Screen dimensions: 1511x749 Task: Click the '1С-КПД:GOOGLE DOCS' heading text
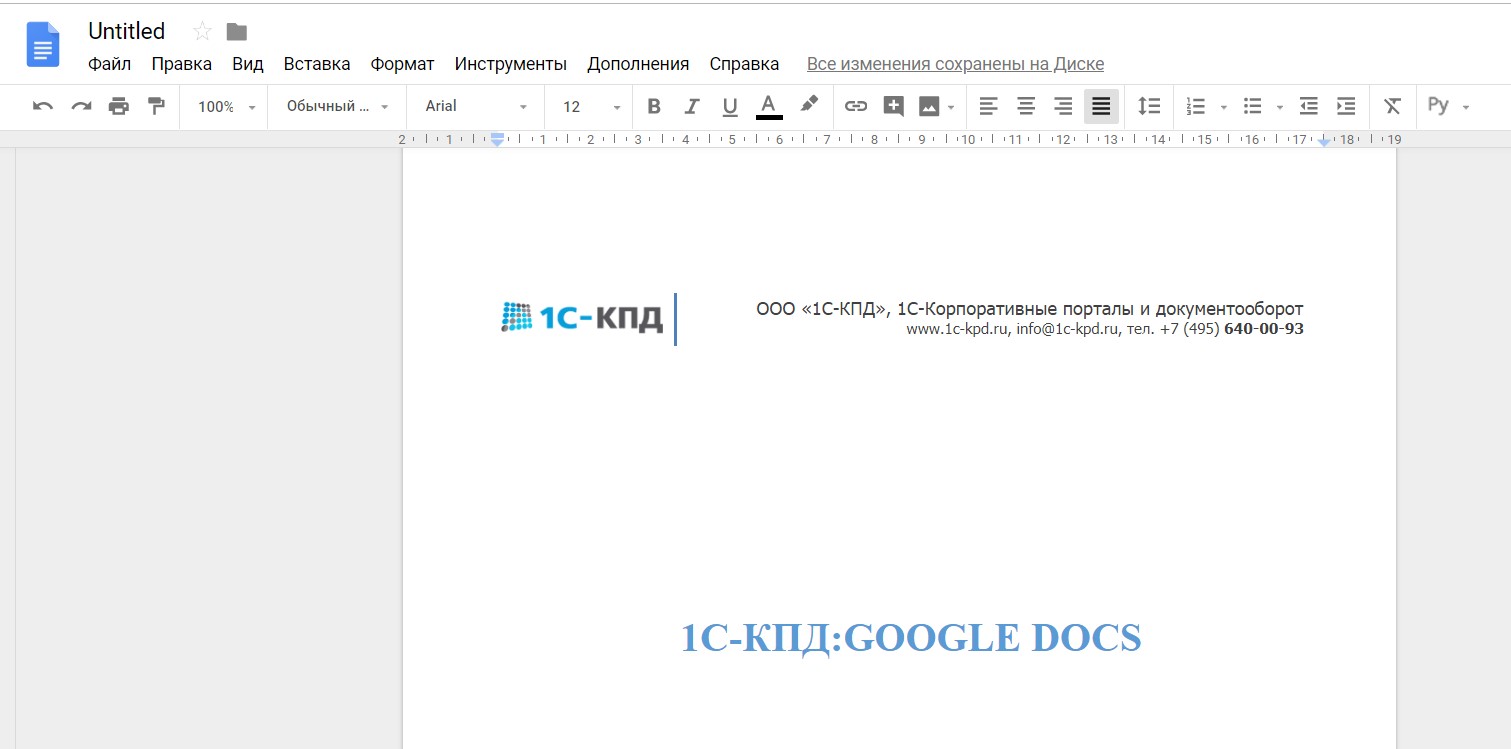click(911, 637)
